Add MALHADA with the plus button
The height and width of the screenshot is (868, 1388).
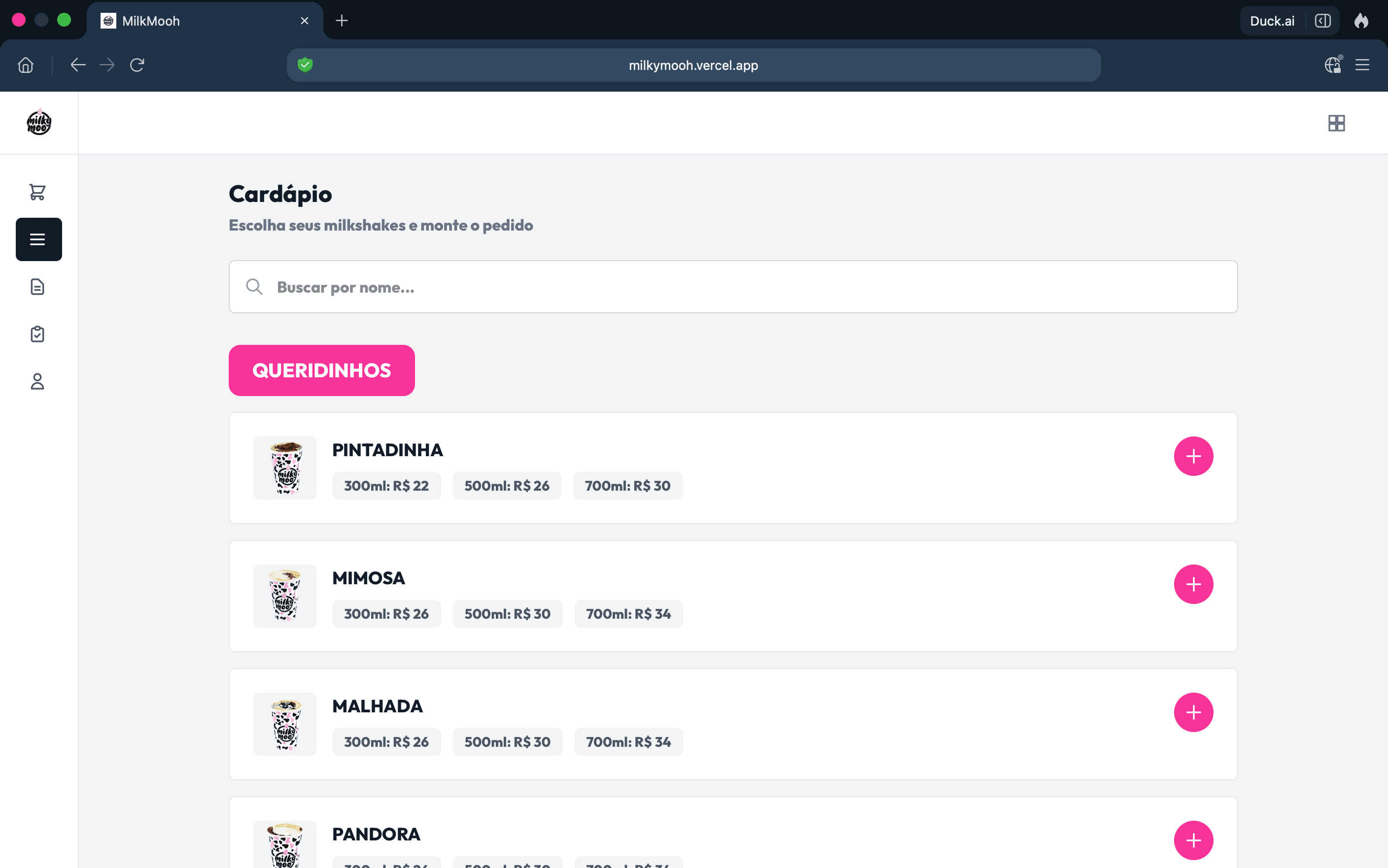point(1193,712)
